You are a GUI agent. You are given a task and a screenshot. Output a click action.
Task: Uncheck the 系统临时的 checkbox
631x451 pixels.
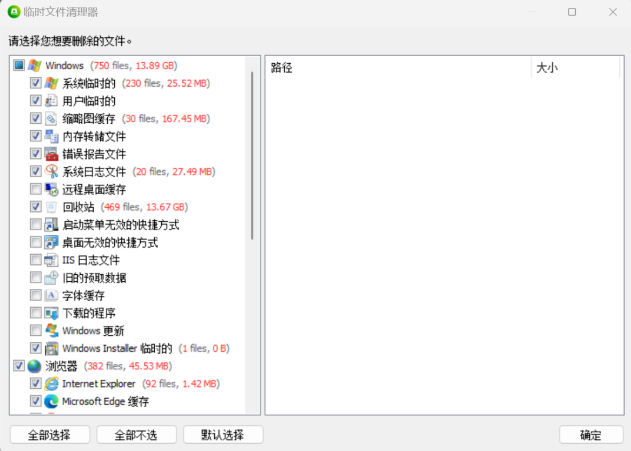(36, 84)
